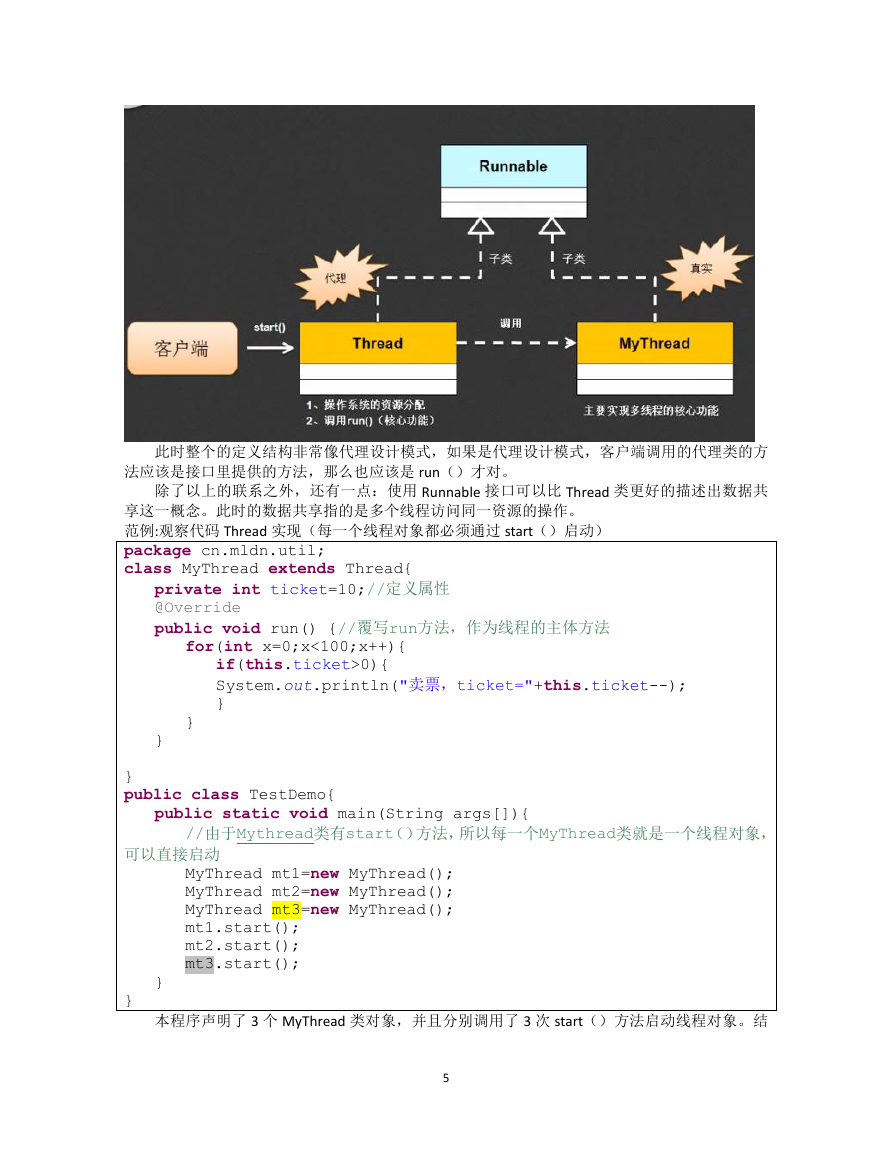Click the text "2、调用run()（核心功能）"
The height and width of the screenshot is (1155, 893).
point(370,421)
